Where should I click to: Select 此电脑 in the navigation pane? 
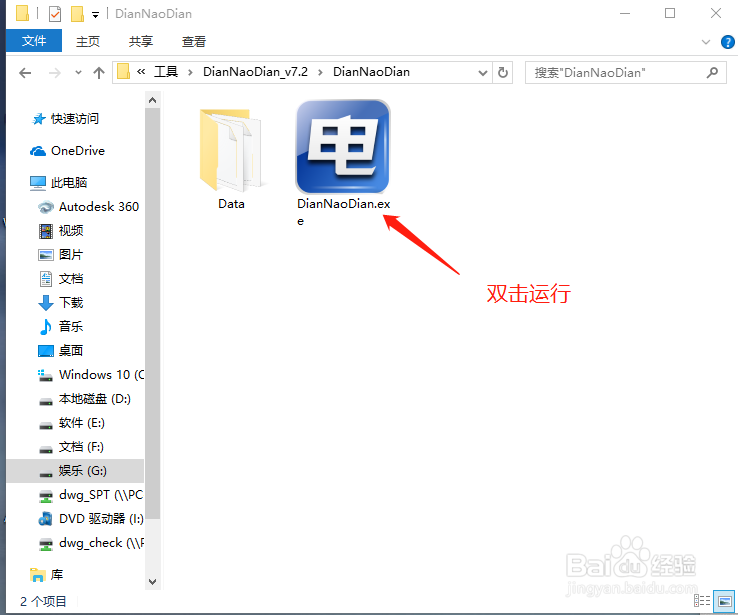pyautogui.click(x=58, y=183)
